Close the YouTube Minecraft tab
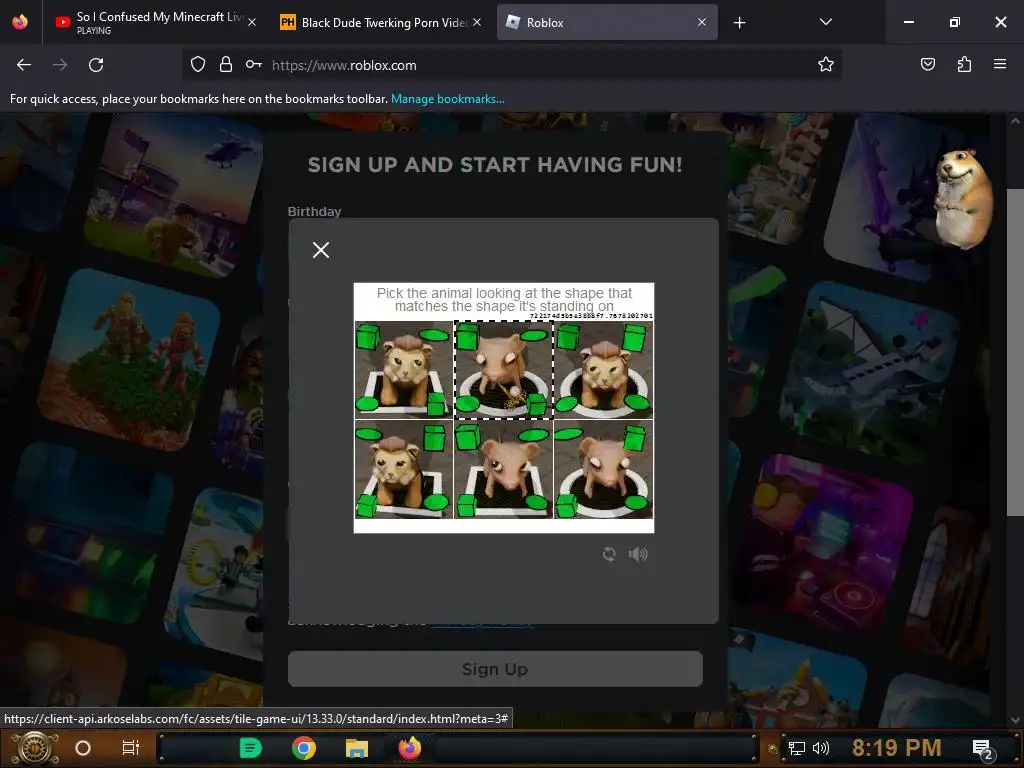 [x=252, y=22]
